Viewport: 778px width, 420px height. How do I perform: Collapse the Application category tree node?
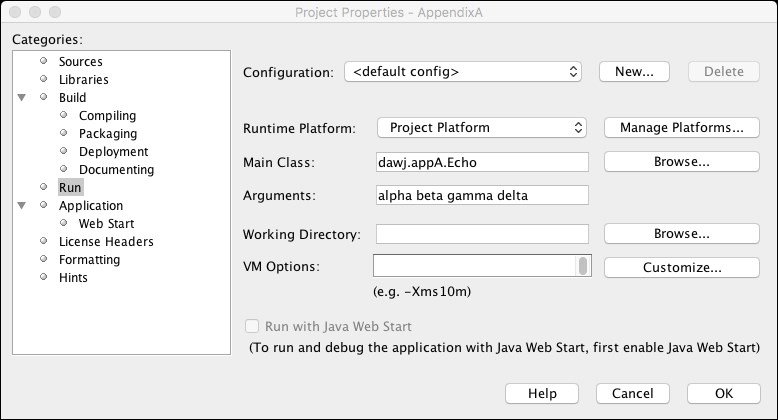click(22, 205)
